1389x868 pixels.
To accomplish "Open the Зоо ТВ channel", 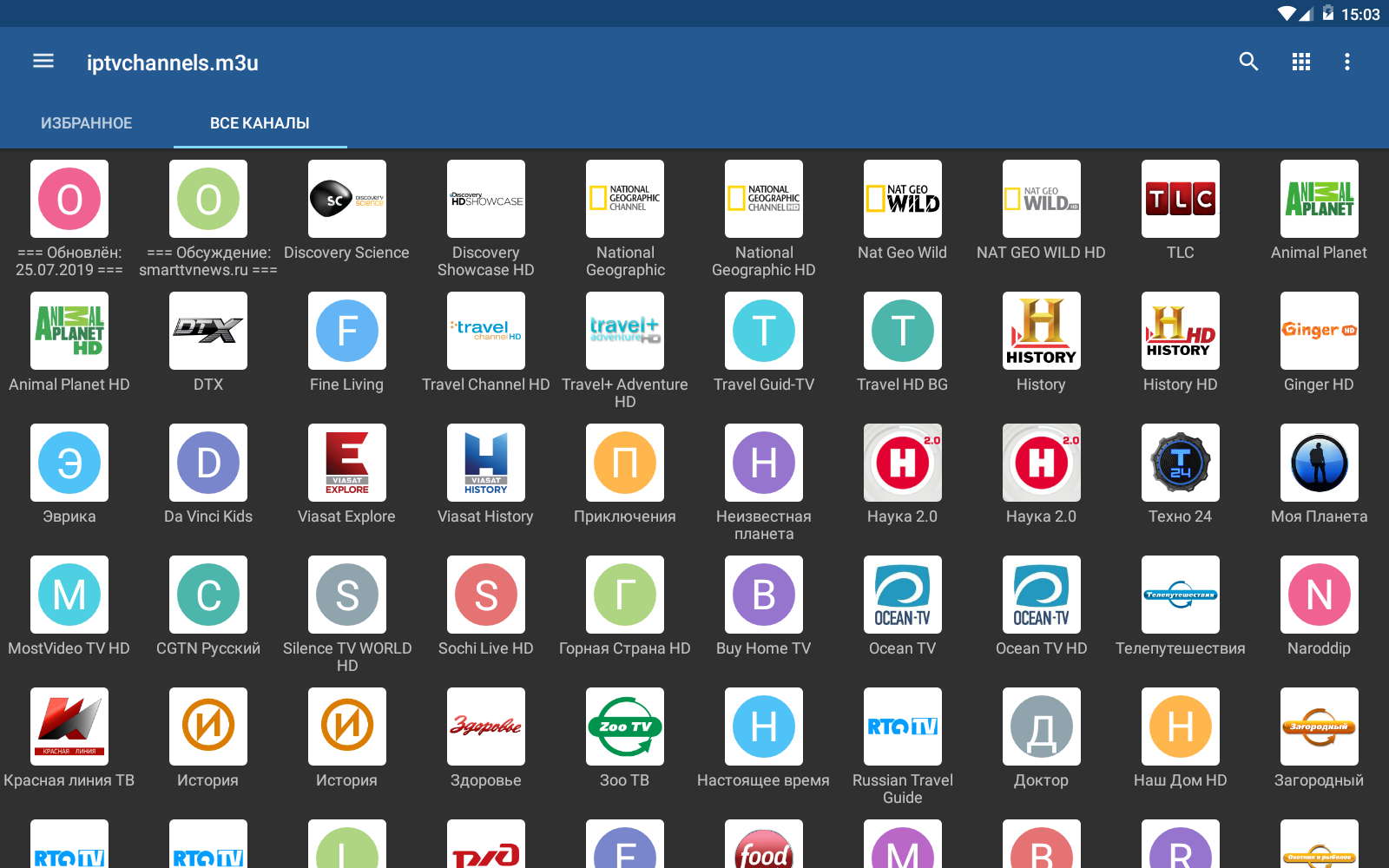I will coord(625,727).
